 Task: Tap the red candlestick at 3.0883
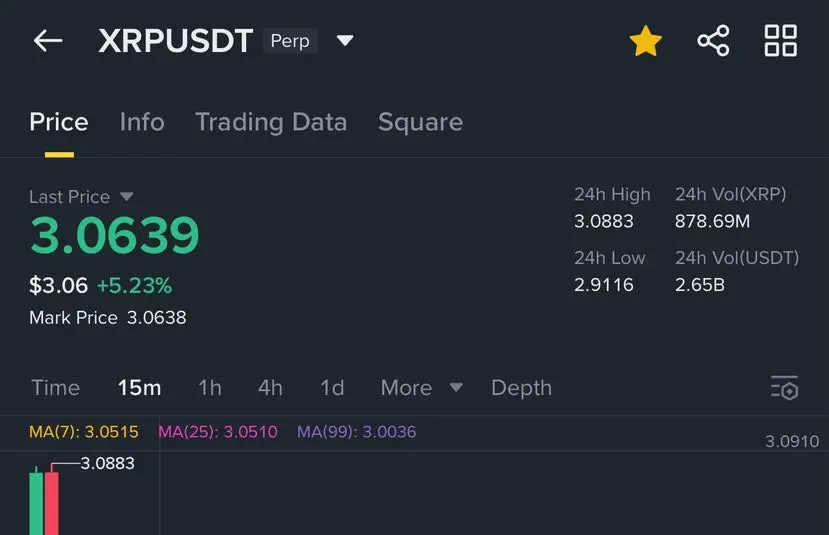coord(52,500)
